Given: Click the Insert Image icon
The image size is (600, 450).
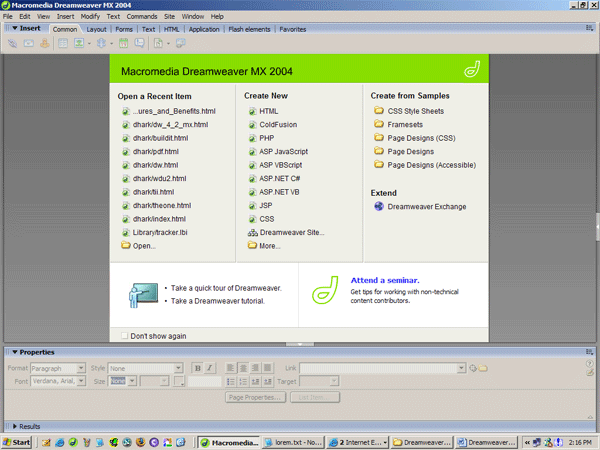Looking at the screenshot, I should click(79, 43).
